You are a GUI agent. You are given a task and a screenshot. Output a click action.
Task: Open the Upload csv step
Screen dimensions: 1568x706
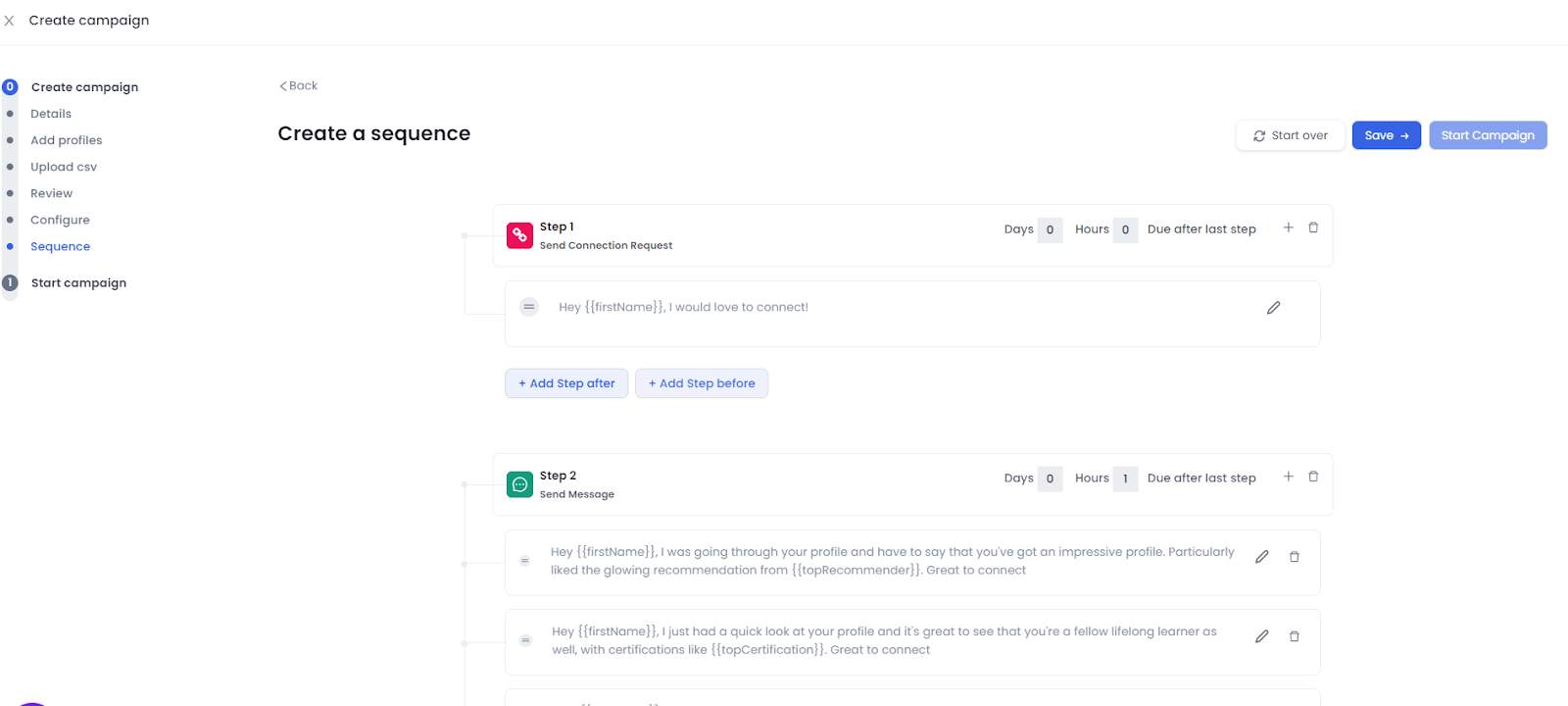(64, 167)
